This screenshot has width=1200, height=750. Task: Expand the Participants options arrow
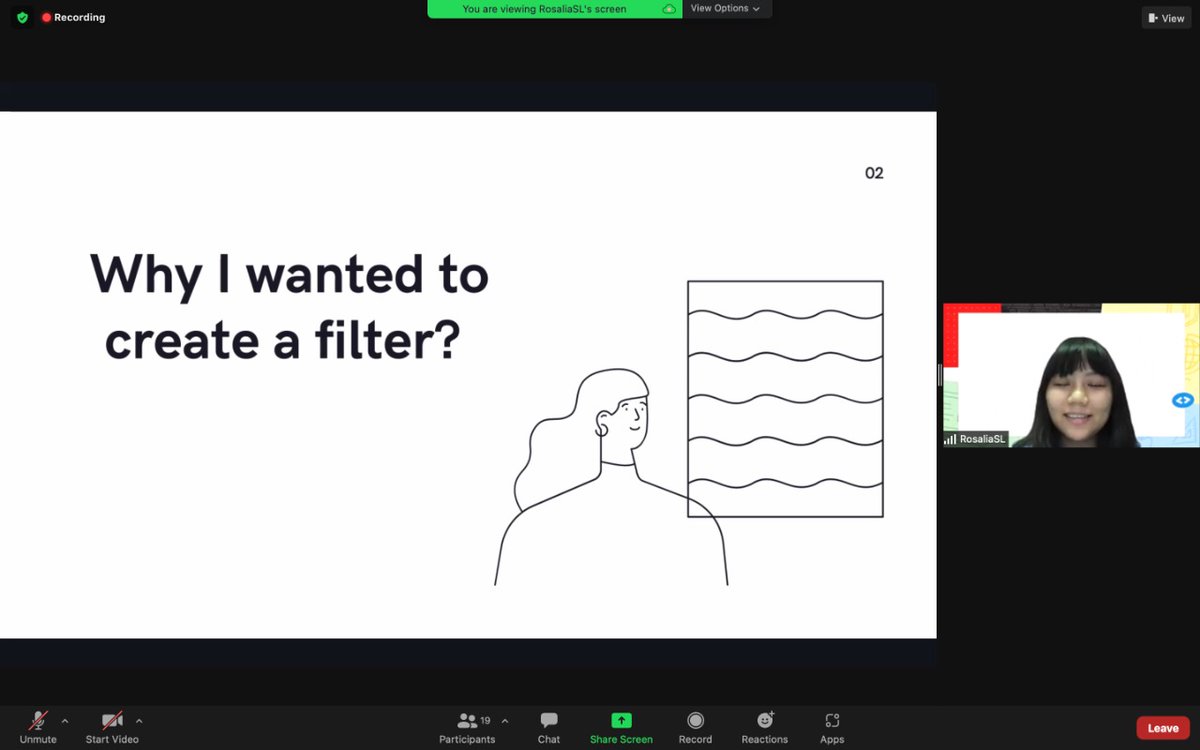(504, 720)
